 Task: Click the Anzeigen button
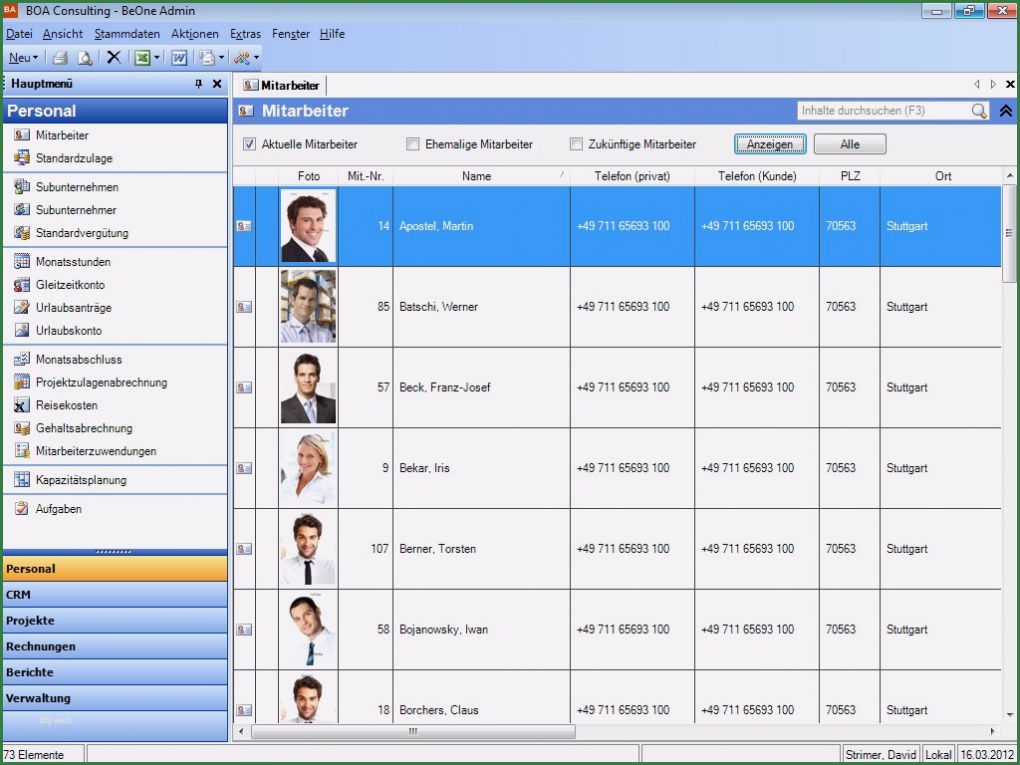coord(770,144)
